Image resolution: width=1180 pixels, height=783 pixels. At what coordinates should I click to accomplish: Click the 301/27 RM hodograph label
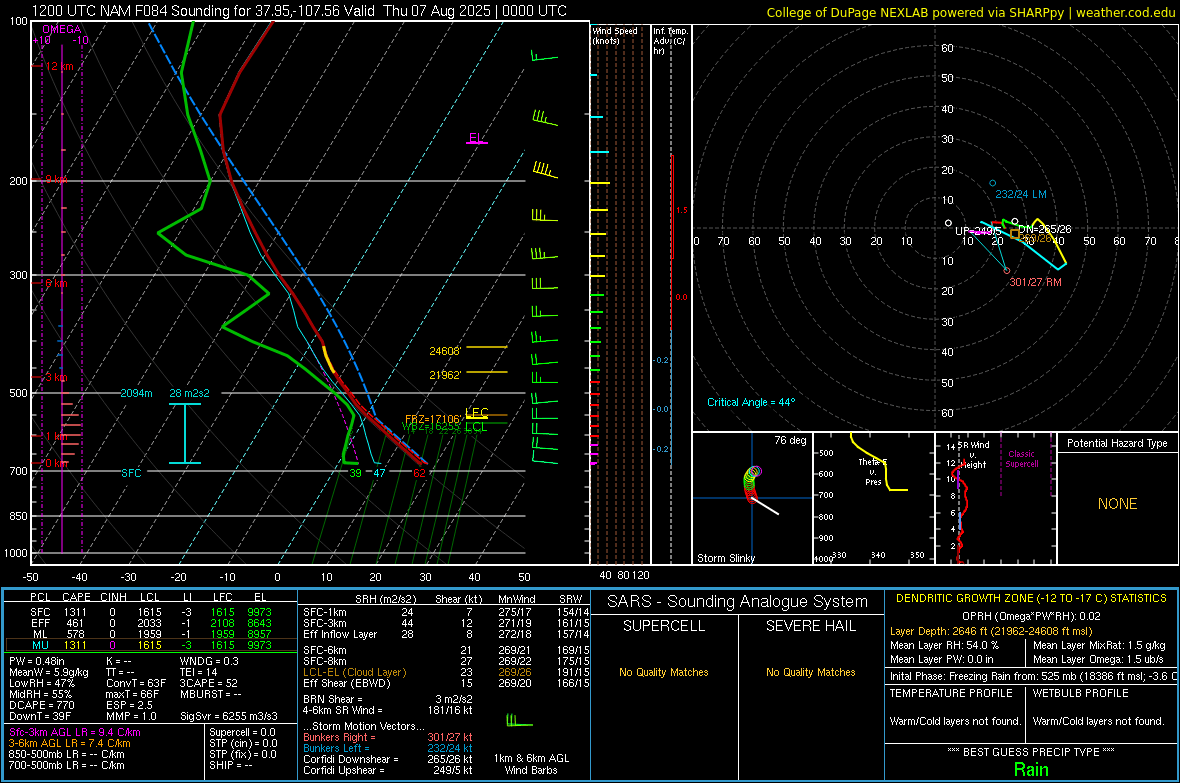[x=1036, y=282]
